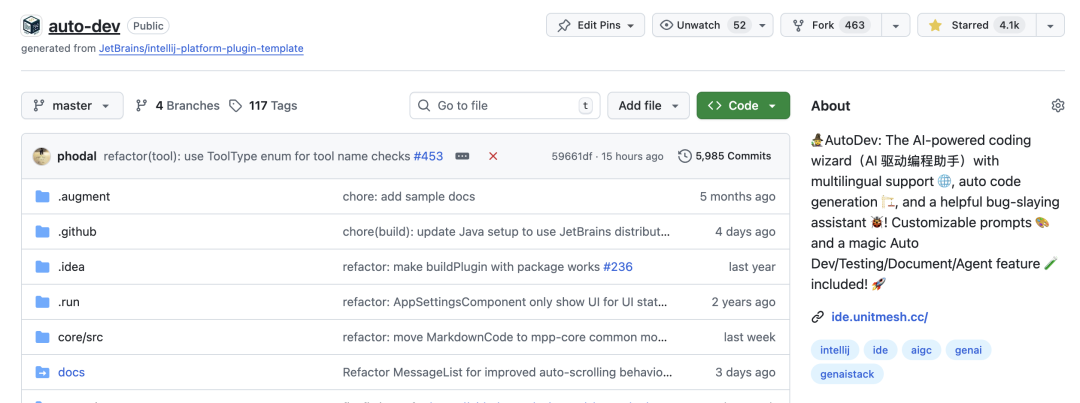Select the intellij topic tag
1080x403 pixels.
834,350
